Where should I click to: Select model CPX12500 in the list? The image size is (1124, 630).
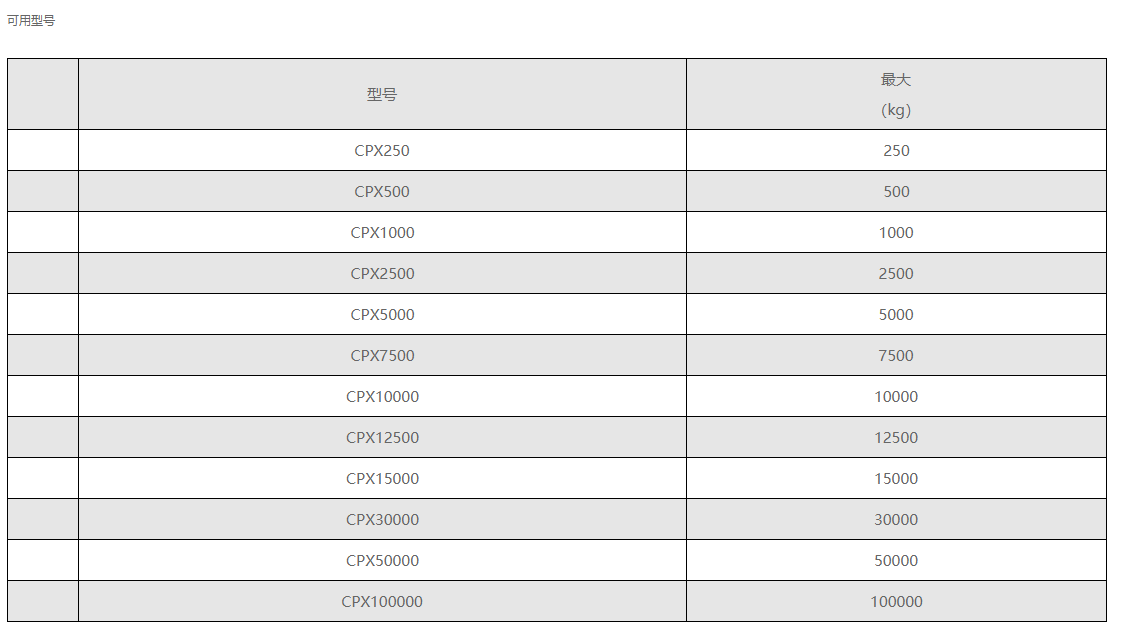point(382,438)
